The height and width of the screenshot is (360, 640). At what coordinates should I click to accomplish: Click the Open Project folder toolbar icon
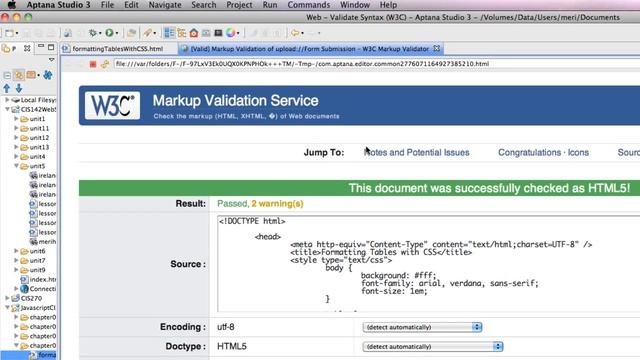pos(131,33)
